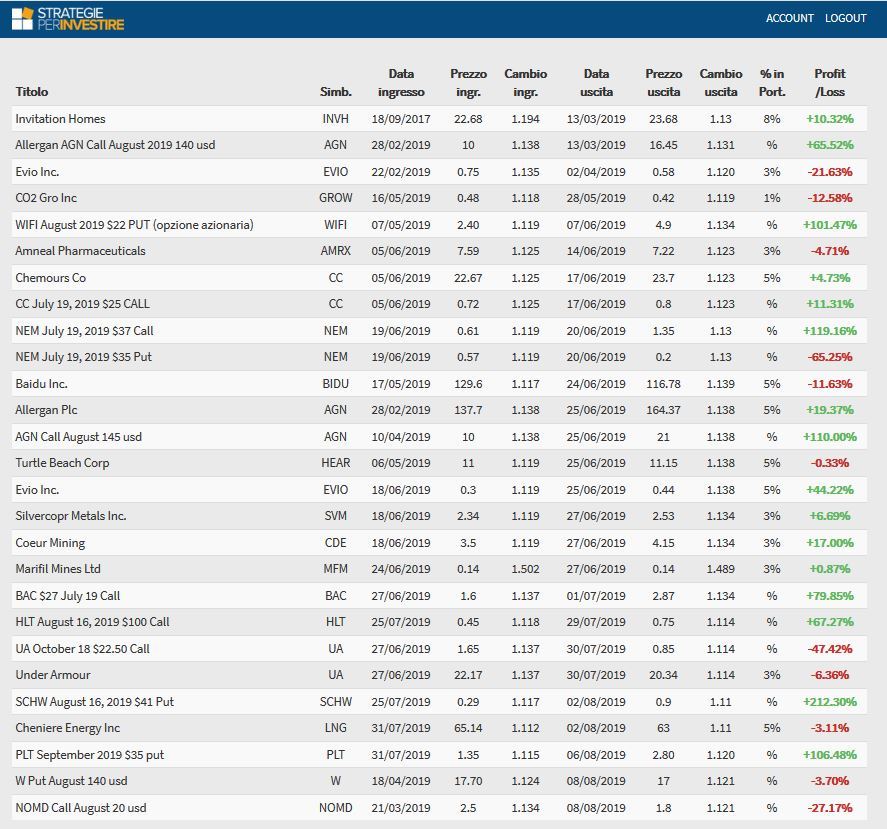This screenshot has height=829, width=887.
Task: Select Cheniere Energy Inc title
Action: click(x=68, y=728)
